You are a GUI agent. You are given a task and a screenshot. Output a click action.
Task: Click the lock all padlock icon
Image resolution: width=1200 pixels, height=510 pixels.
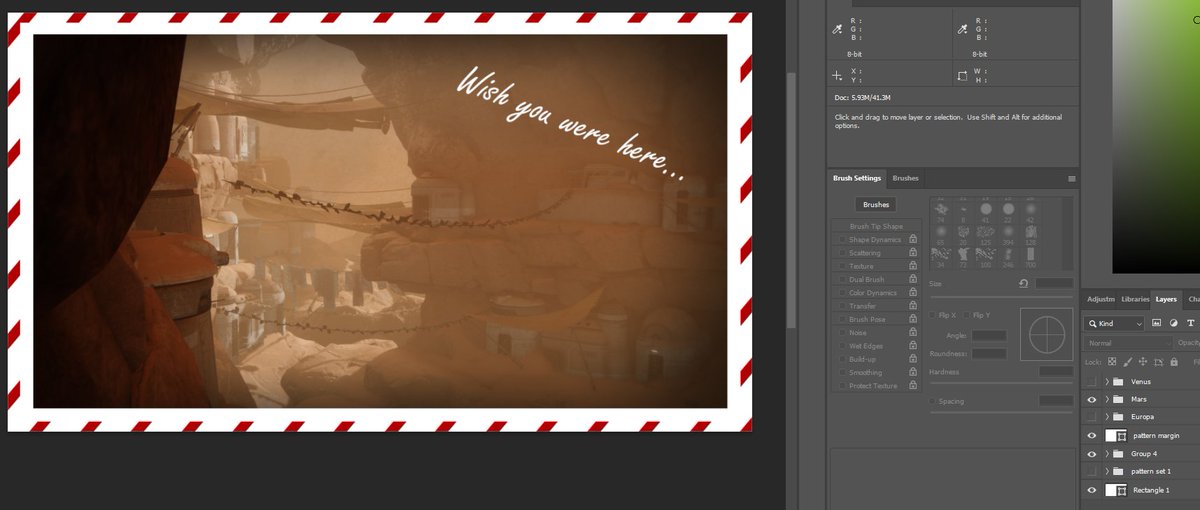[1172, 362]
